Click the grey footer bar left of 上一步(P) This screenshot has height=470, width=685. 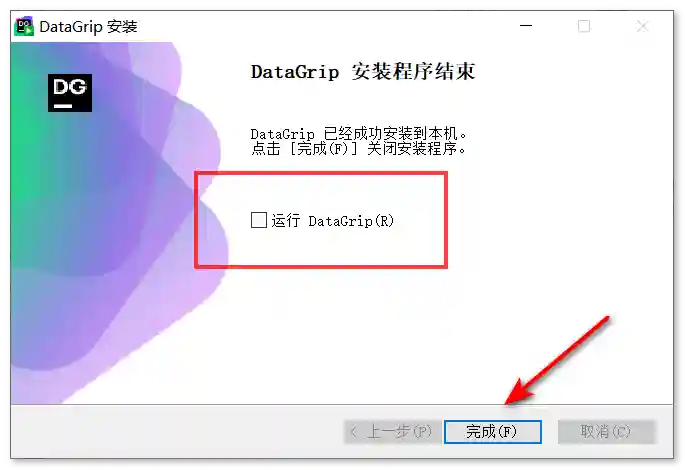tap(175, 432)
